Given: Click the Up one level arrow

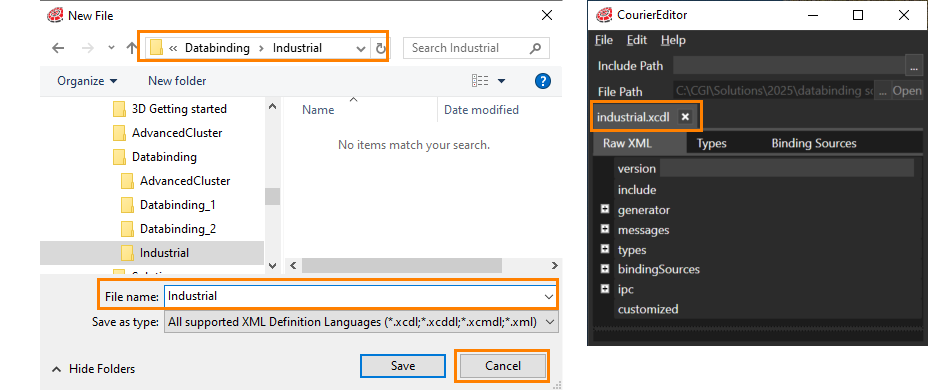Looking at the screenshot, I should (x=132, y=49).
